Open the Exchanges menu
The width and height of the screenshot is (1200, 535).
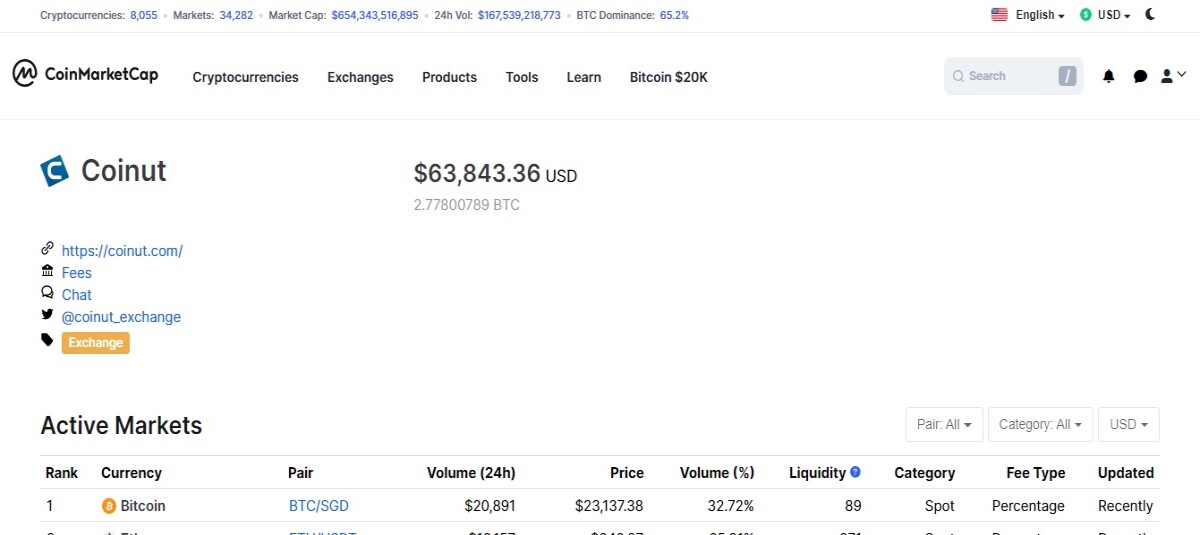pos(360,77)
